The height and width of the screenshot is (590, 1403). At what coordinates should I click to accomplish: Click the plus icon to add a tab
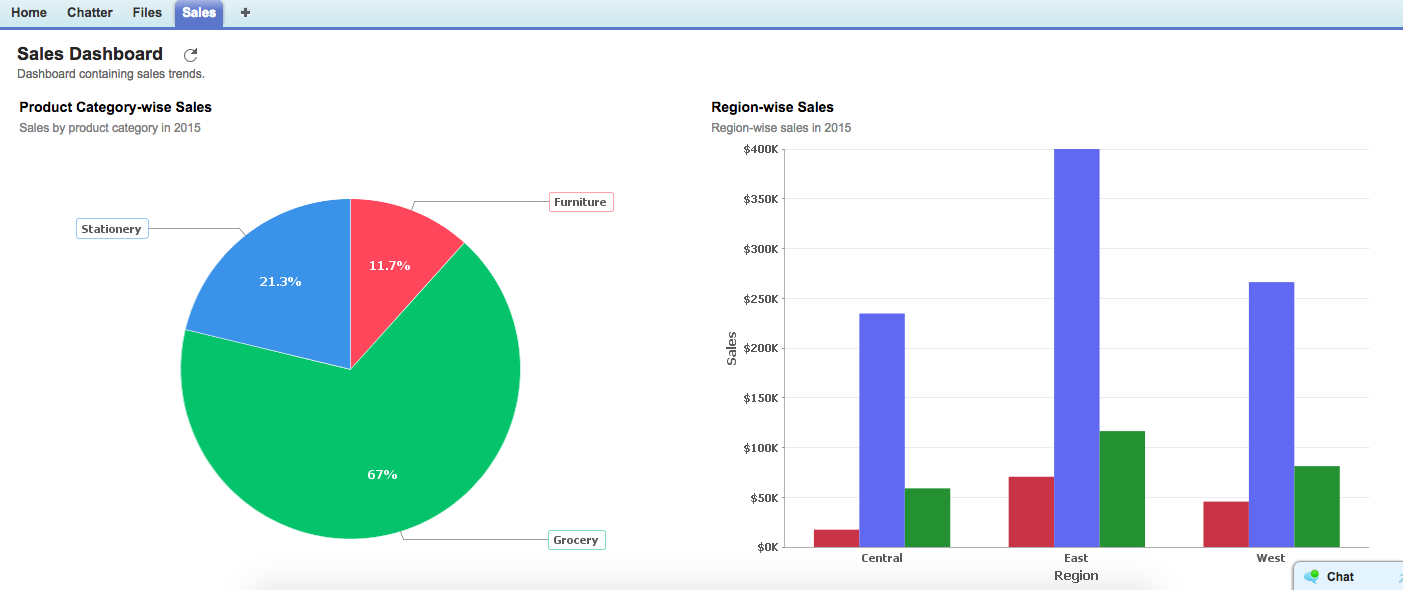[x=245, y=13]
